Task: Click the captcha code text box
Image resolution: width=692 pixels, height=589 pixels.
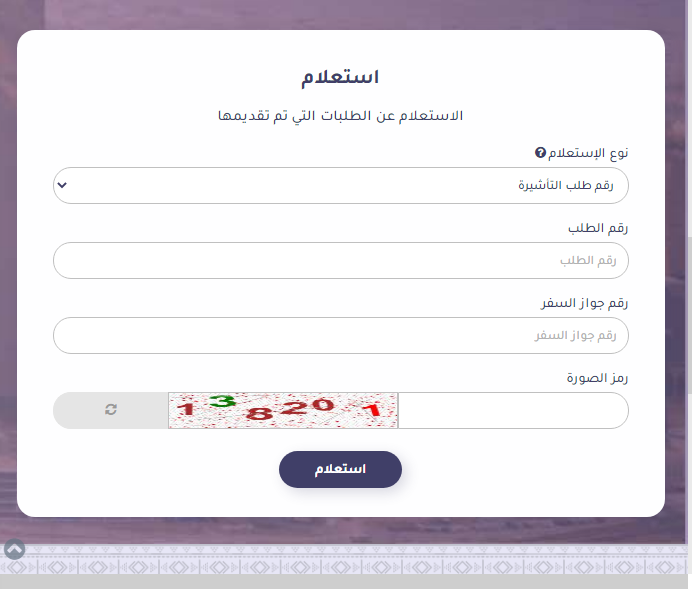Action: 510,410
